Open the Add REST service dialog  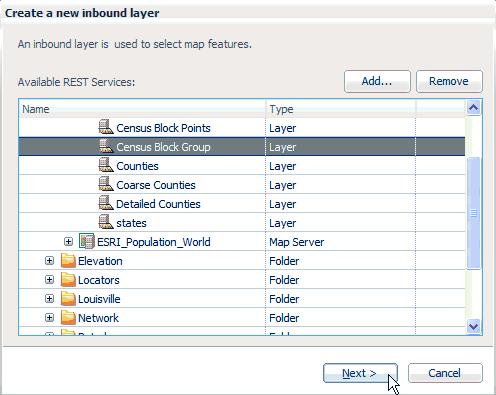[377, 81]
